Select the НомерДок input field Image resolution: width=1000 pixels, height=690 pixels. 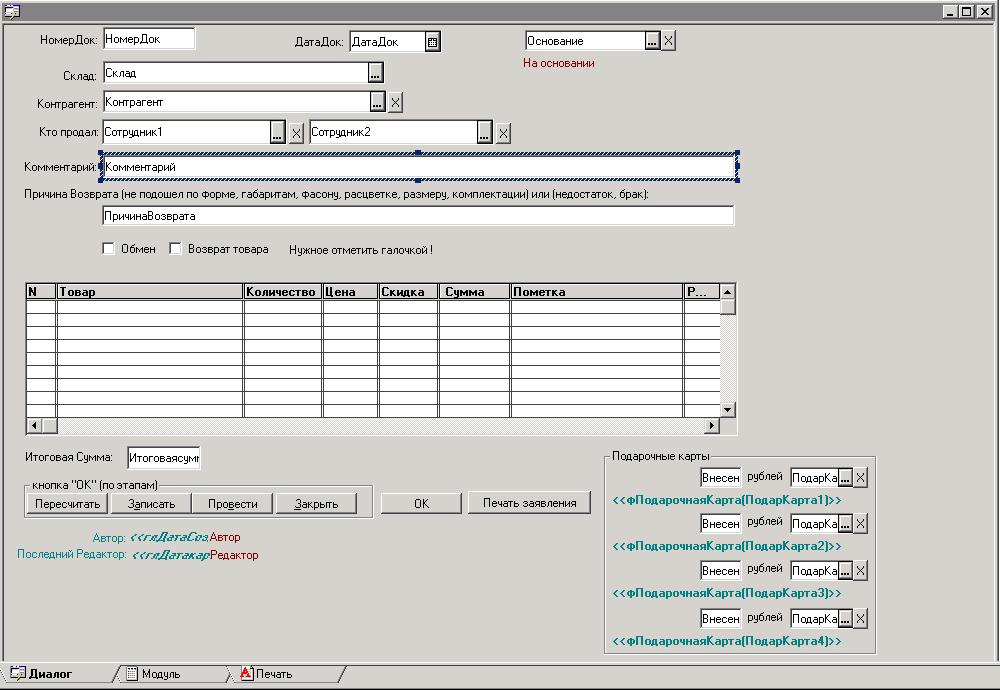point(149,39)
